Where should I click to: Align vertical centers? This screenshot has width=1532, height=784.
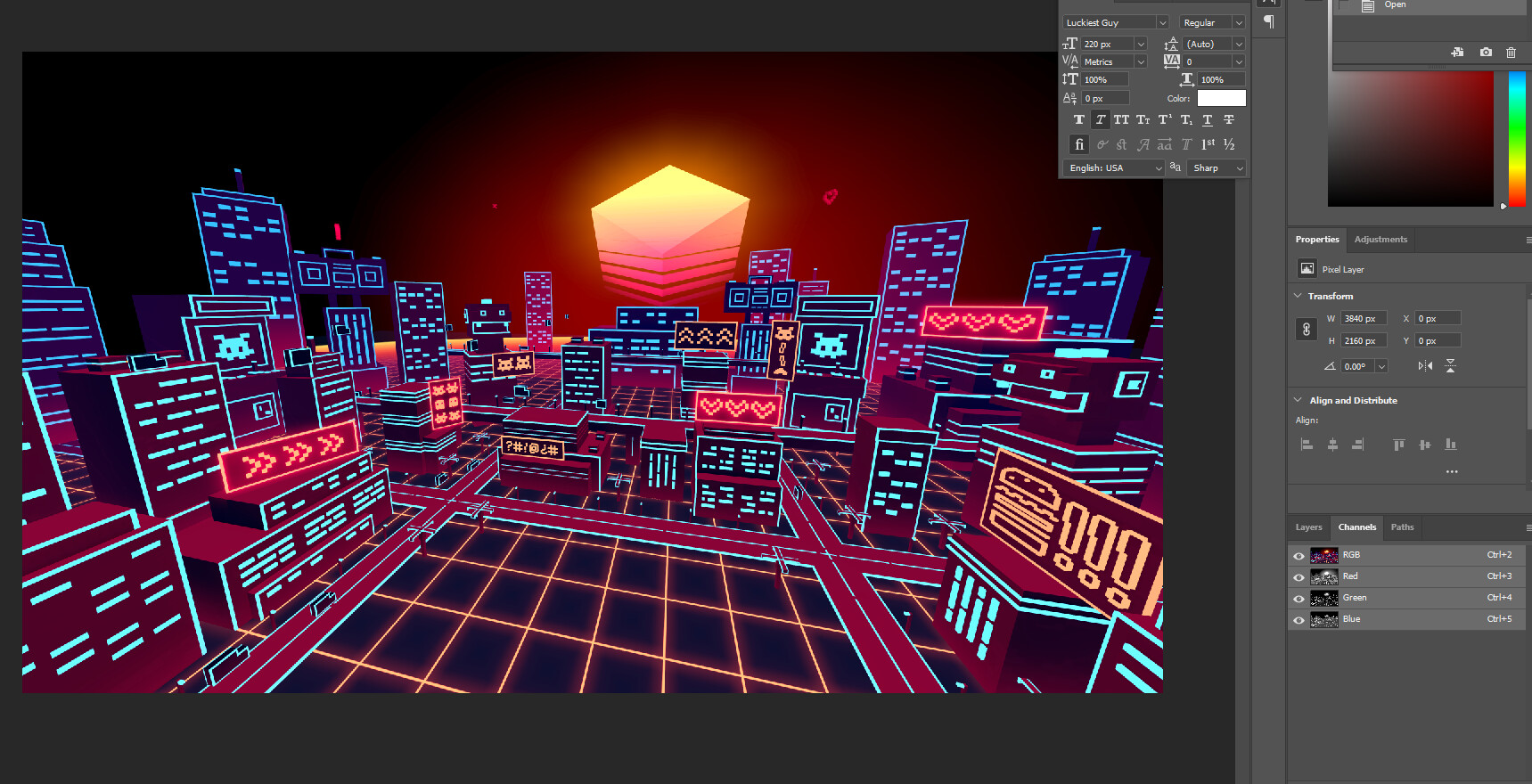(1425, 445)
